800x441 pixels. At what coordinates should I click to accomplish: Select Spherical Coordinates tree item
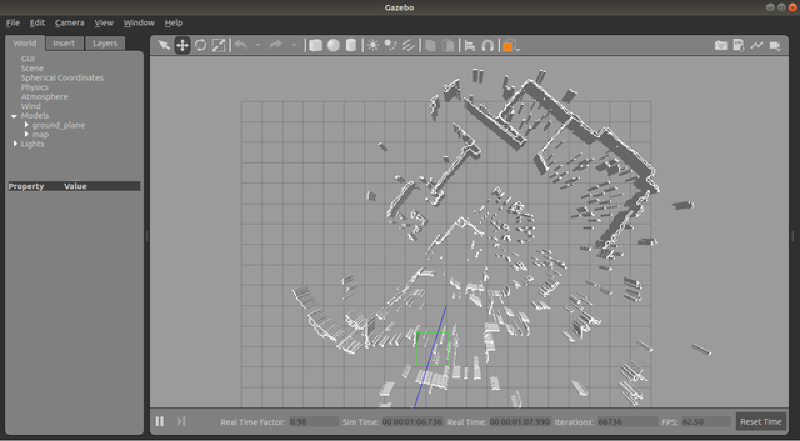[62, 78]
